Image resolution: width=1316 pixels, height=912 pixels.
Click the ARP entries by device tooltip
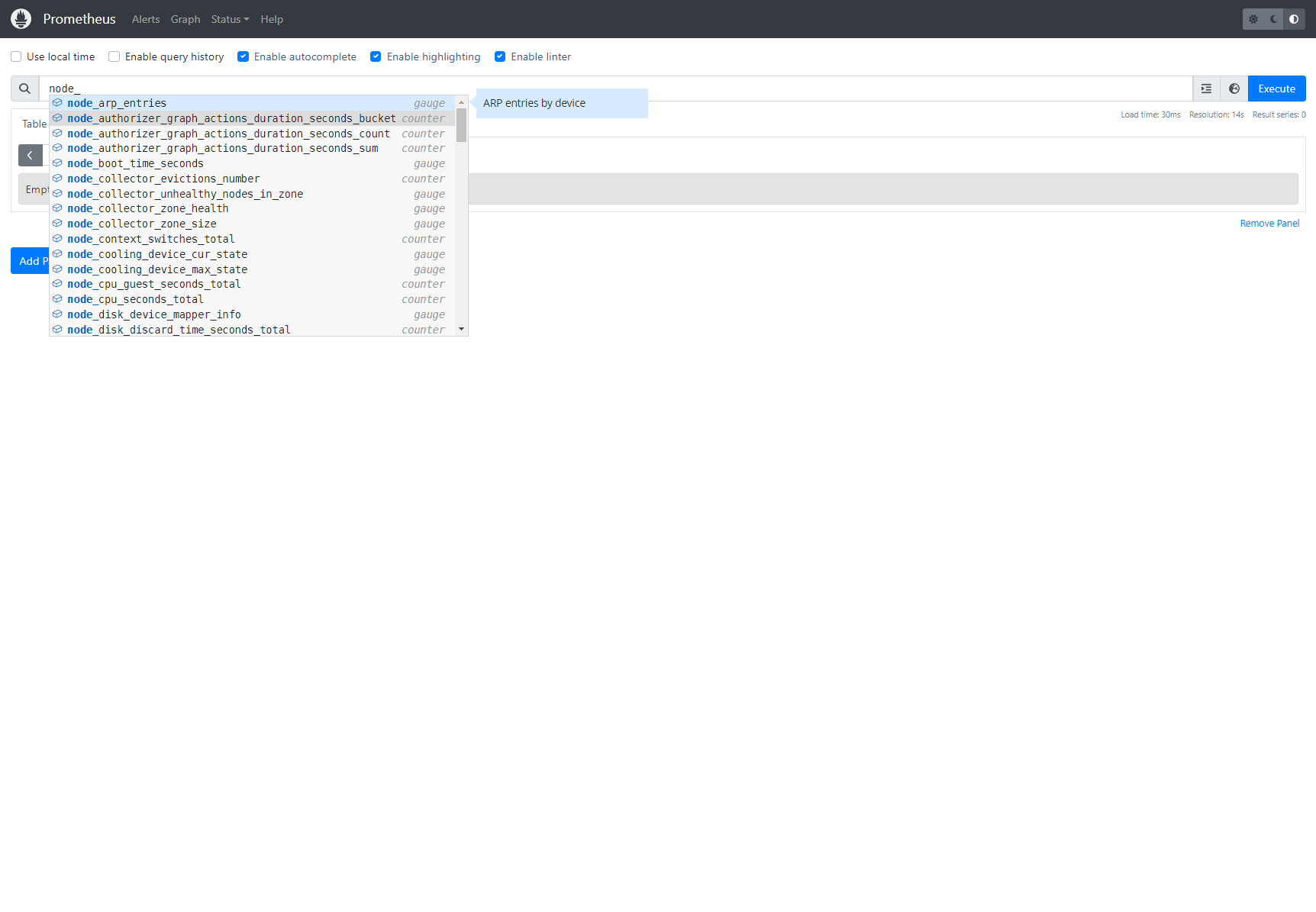[562, 103]
